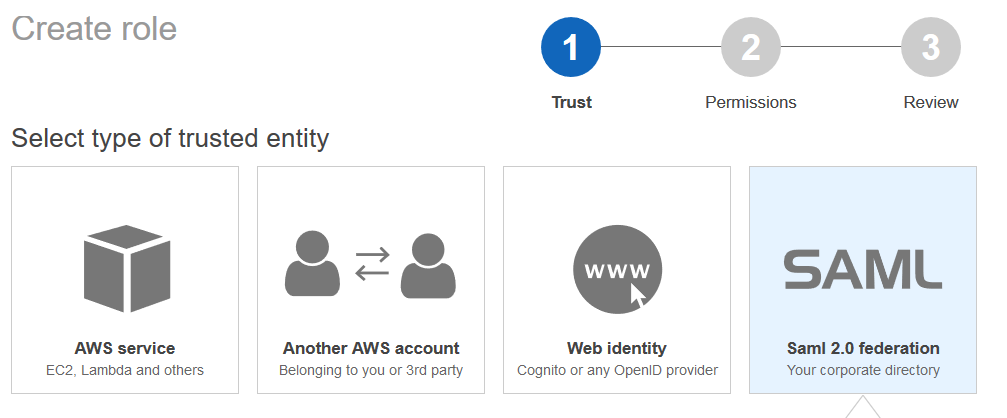Click 'EC2, Lambda and others' description

coord(125,371)
